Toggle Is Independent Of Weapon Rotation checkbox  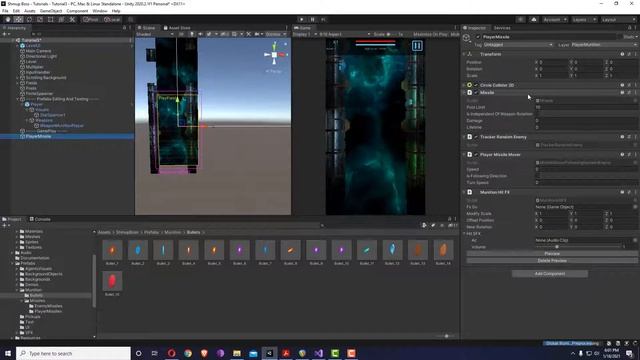538,114
